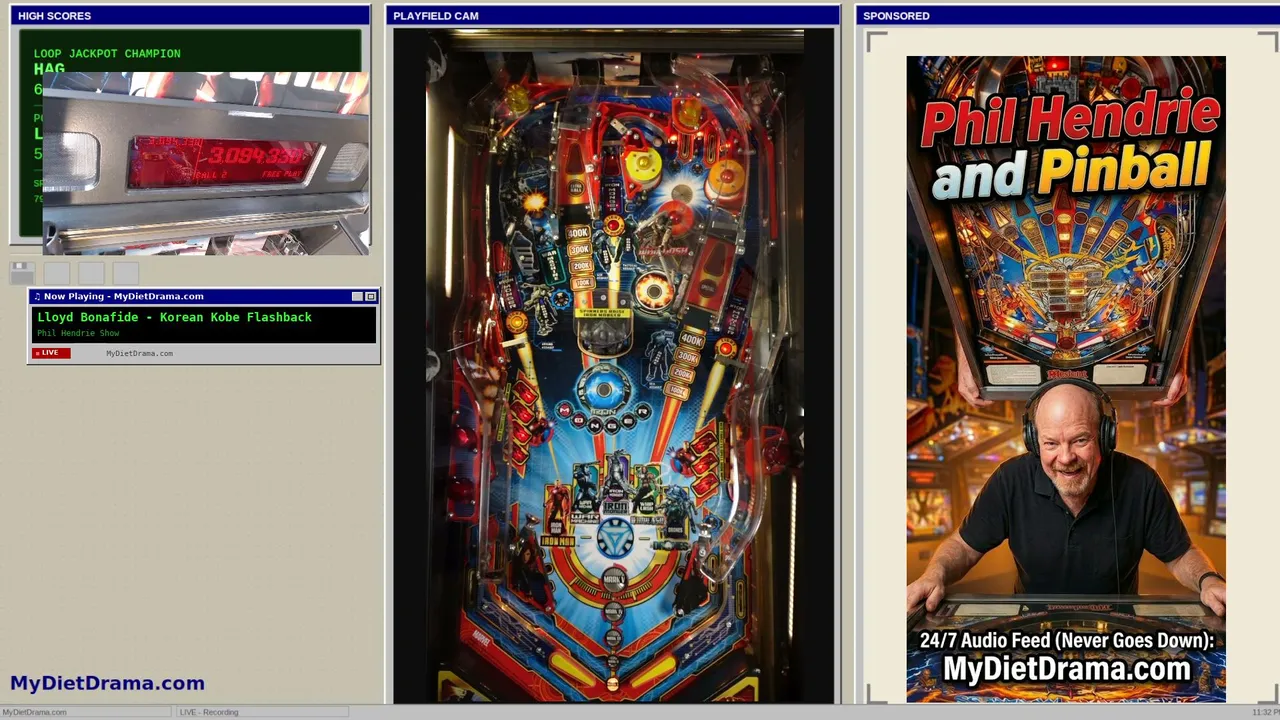Screen dimensions: 1280x720
Task: Click the clock in the status bar
Action: click(1265, 712)
